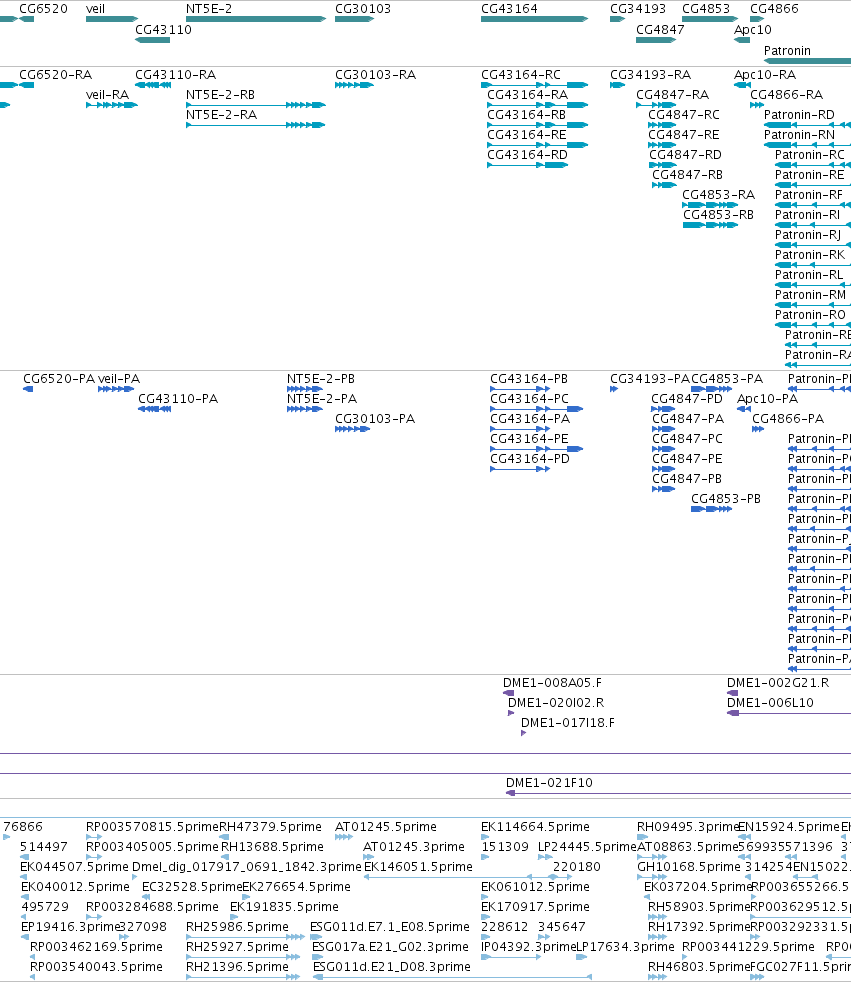Screen dimensions: 851x982
Task: Select the CG4853 gene label
Action: coord(706,9)
